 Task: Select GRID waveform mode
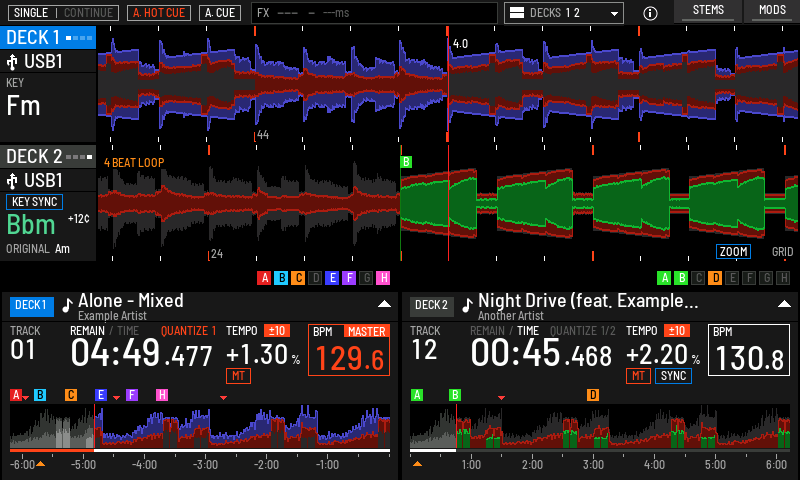(x=782, y=251)
